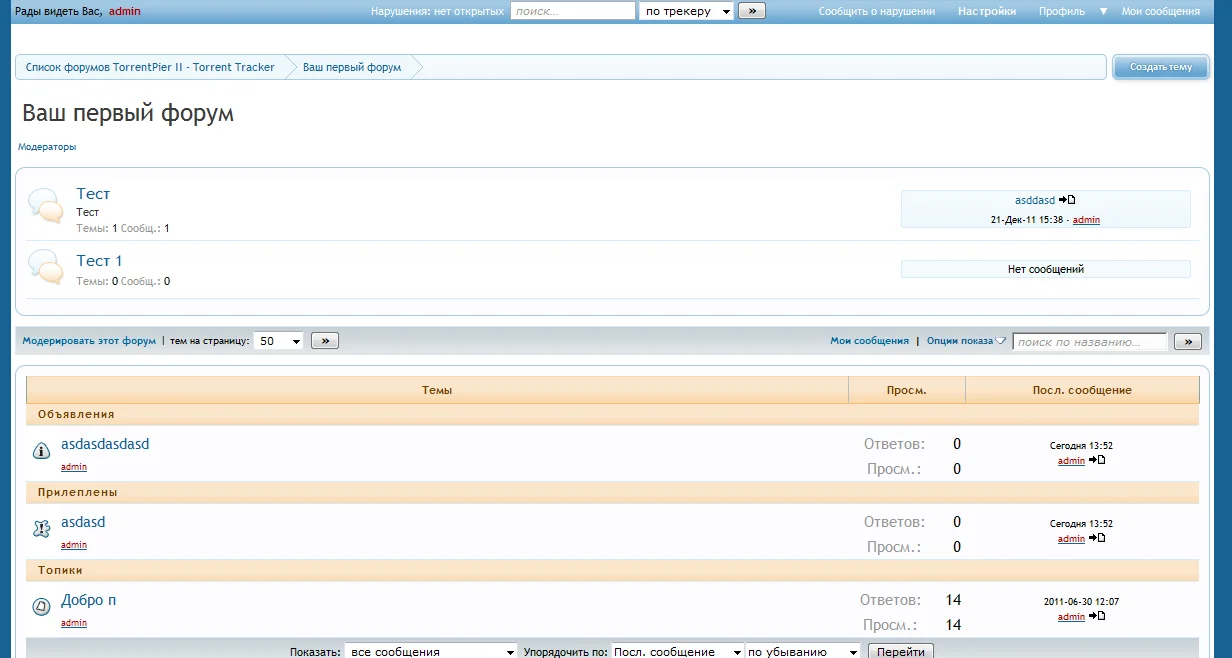The height and width of the screenshot is (658, 1232).
Task: Open the Модерировать этот форум link
Action: coord(89,341)
